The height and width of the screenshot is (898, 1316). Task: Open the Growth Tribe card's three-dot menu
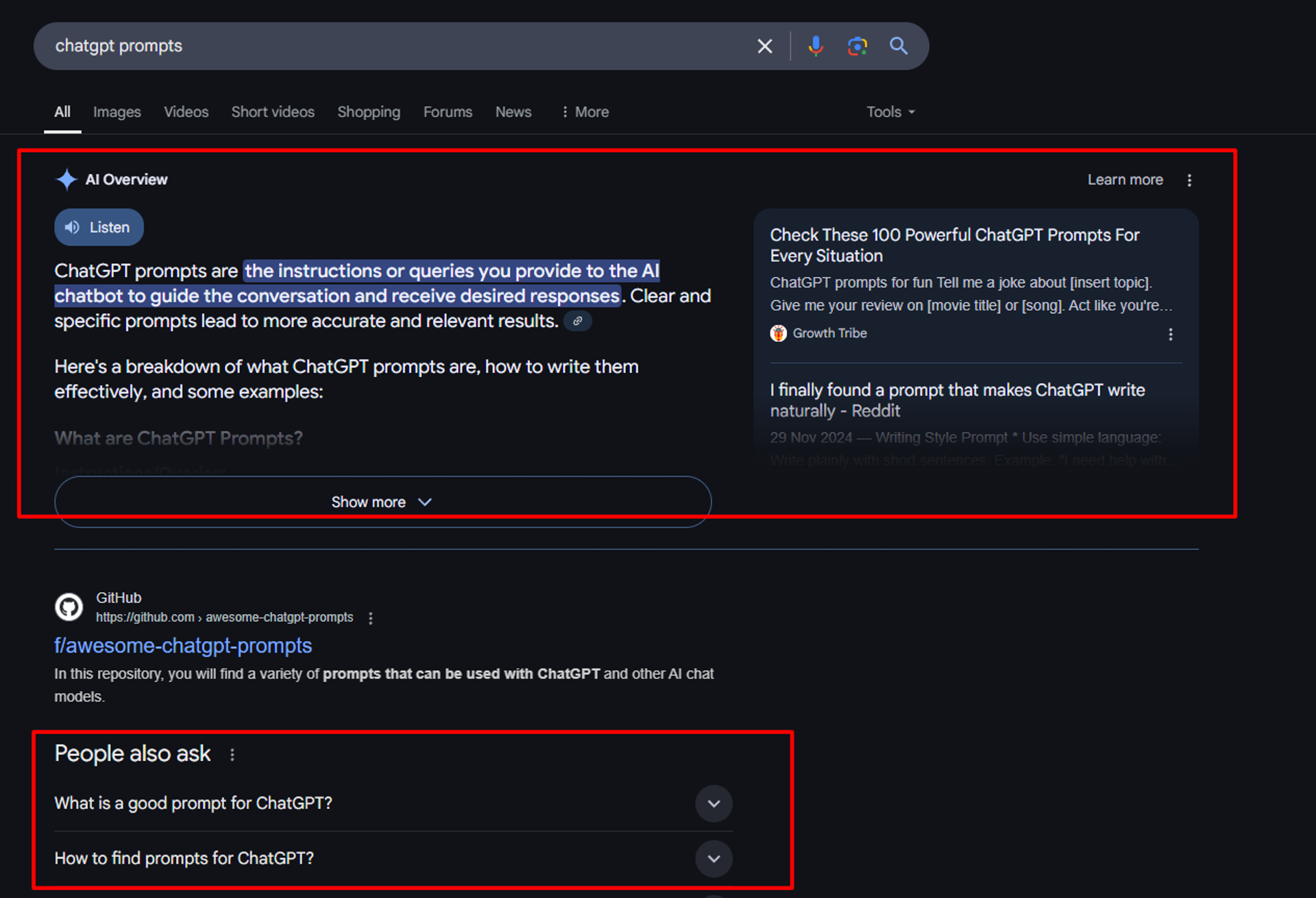pos(1171,334)
